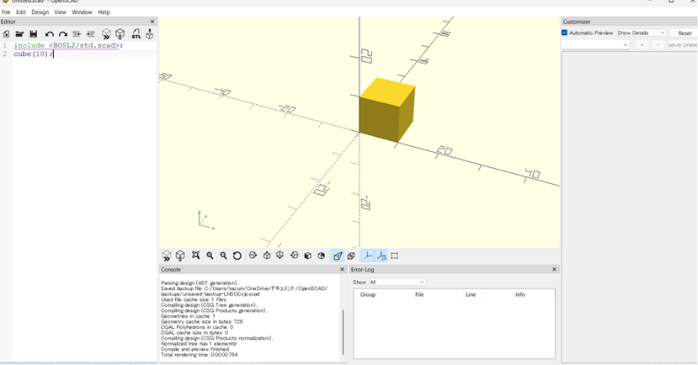Click the Render icon below the 3D viewport
The height and width of the screenshot is (365, 698).
(x=180, y=256)
